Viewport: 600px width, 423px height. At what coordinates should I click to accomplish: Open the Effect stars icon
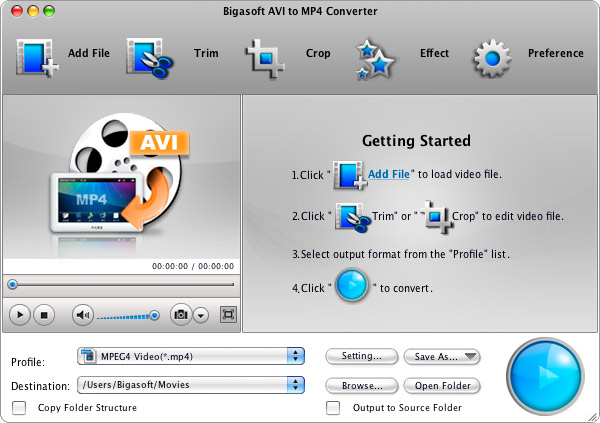click(x=377, y=57)
